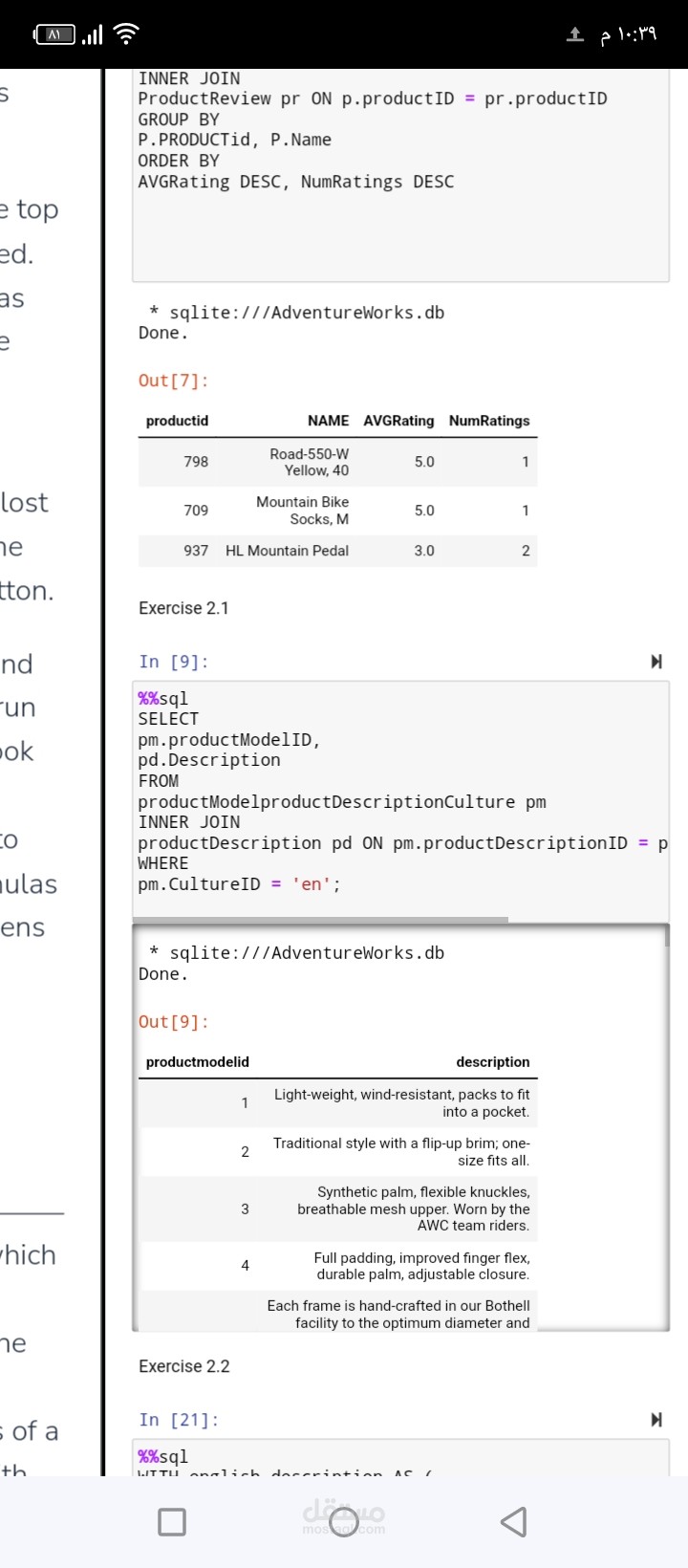This screenshot has height=1568, width=688.
Task: Tap the Android back triangle button
Action: (514, 1521)
